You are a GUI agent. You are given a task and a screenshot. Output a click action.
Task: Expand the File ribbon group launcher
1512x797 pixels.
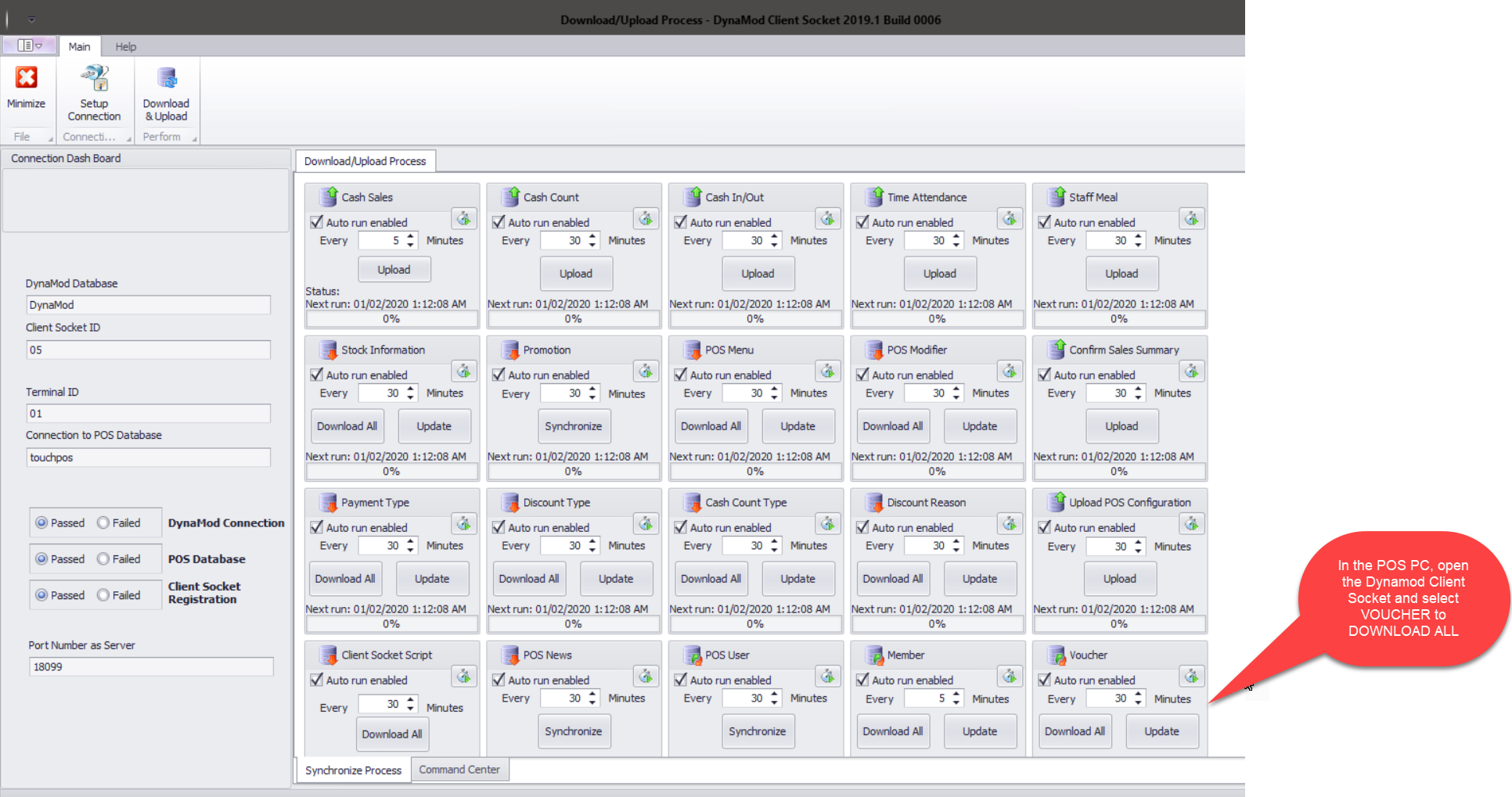(x=51, y=138)
